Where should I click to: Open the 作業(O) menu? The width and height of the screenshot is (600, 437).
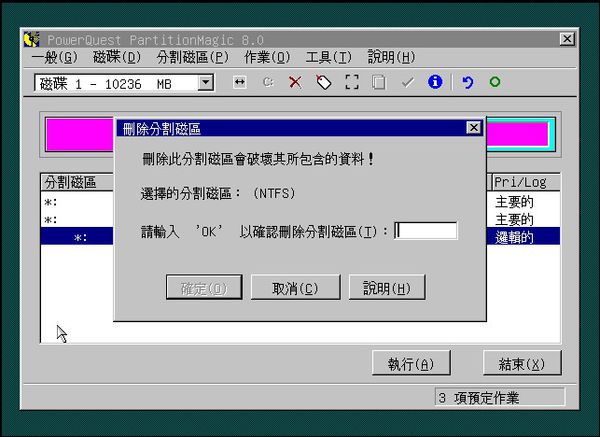267,57
